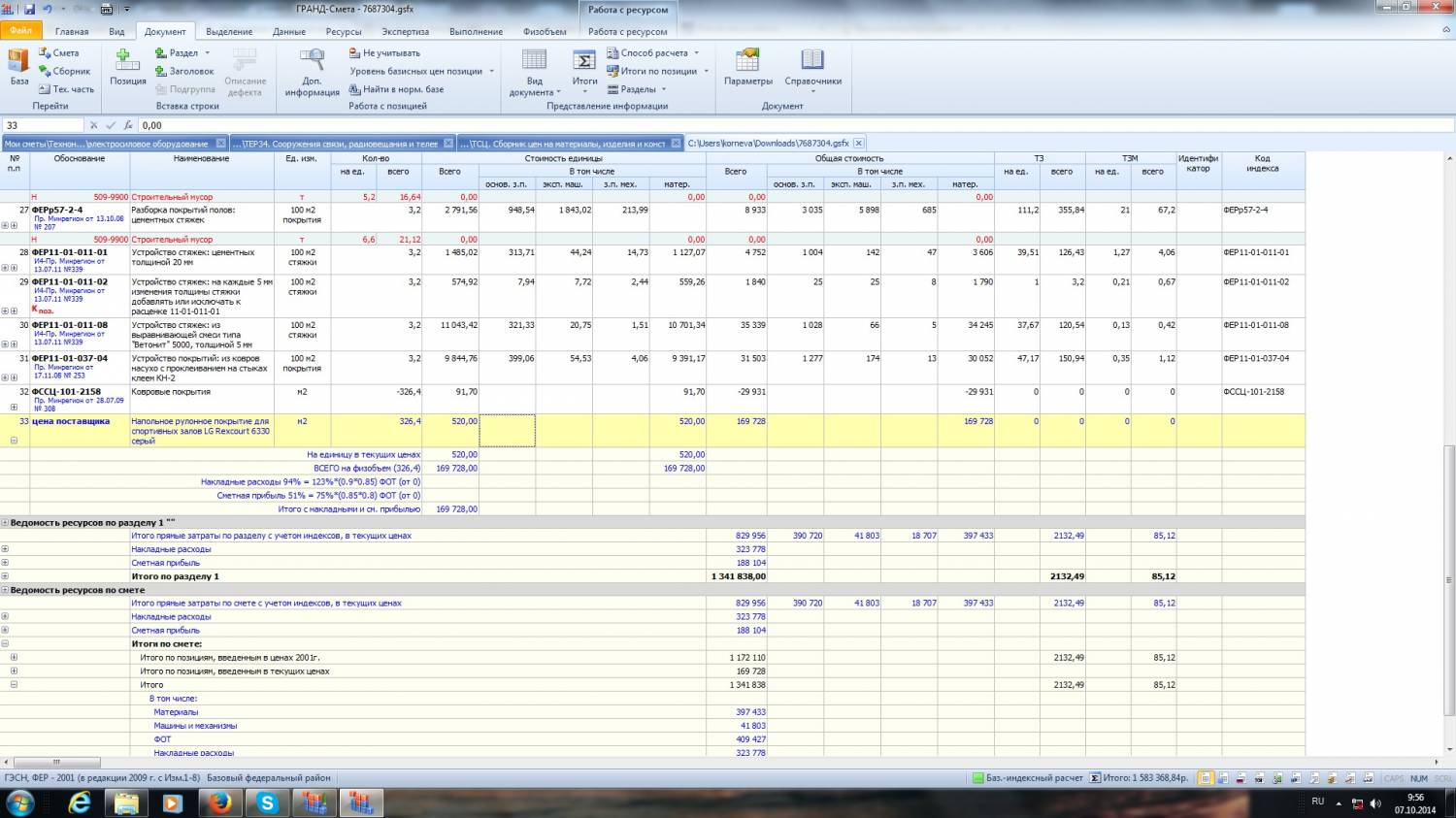Open the orange Файл menu button
Image resolution: width=1456 pixels, height=818 pixels.
tap(20, 31)
